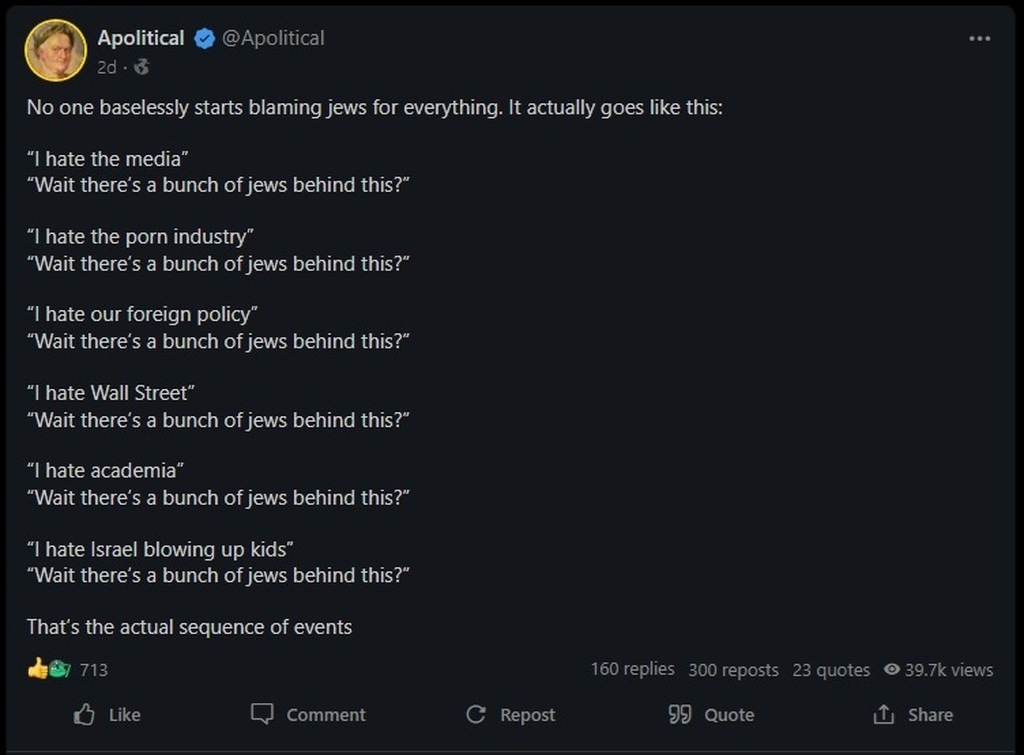This screenshot has width=1024, height=755.
Task: Click the eye icon next to views
Action: 892,670
